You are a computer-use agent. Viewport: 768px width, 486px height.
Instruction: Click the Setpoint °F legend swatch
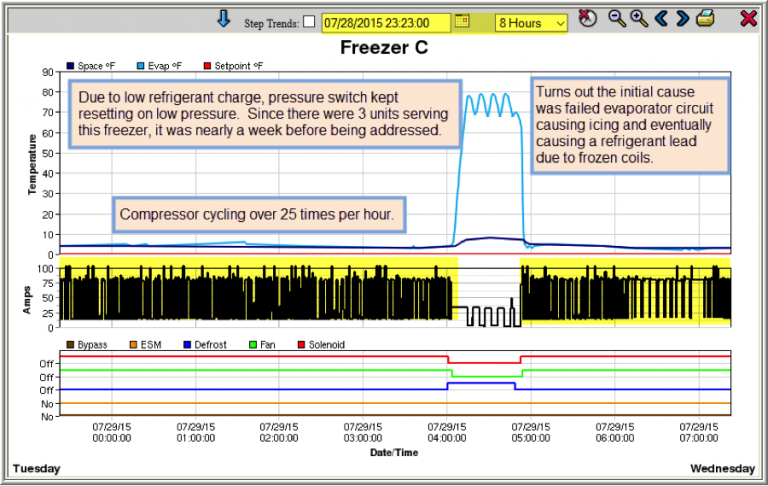[x=207, y=66]
